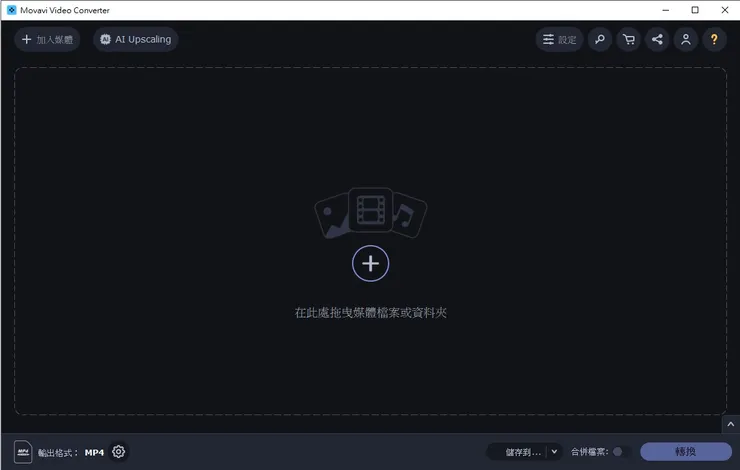Open the 設定 settings menu

point(559,40)
